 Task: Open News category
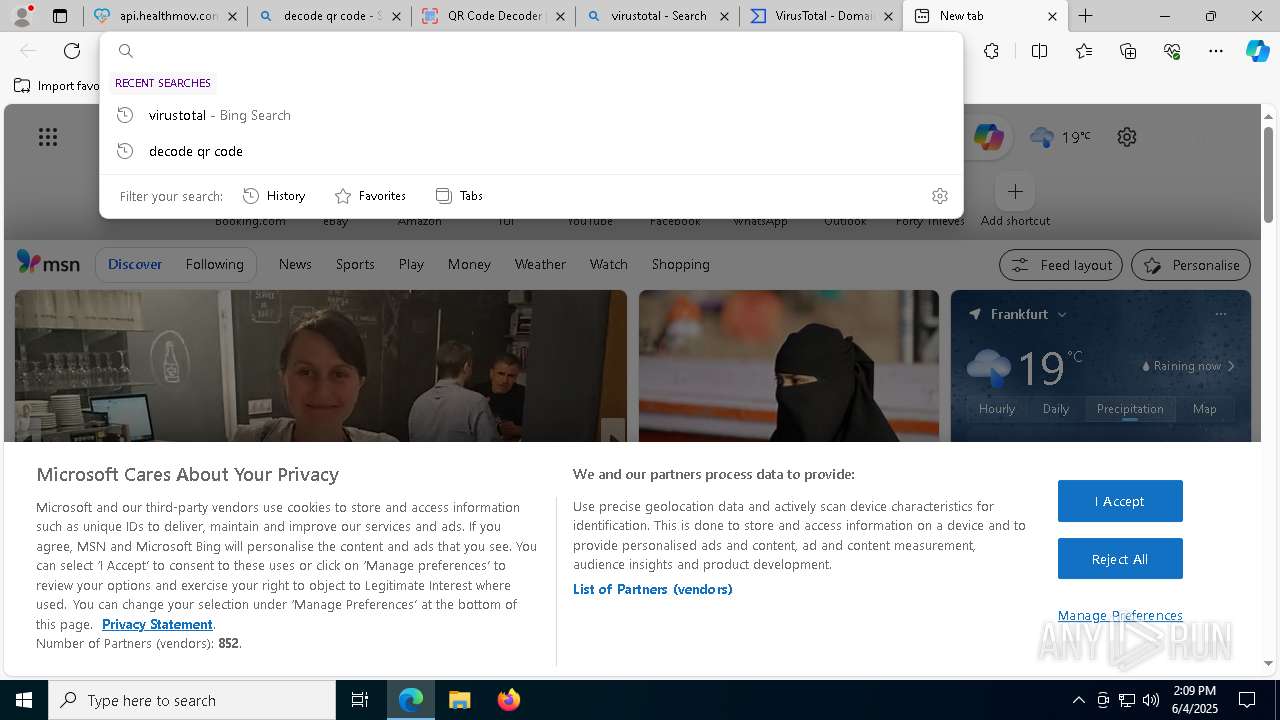pos(295,264)
